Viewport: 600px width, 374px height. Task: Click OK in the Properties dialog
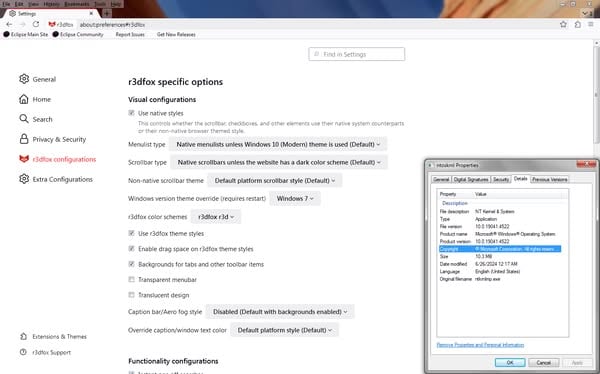pyautogui.click(x=510, y=362)
